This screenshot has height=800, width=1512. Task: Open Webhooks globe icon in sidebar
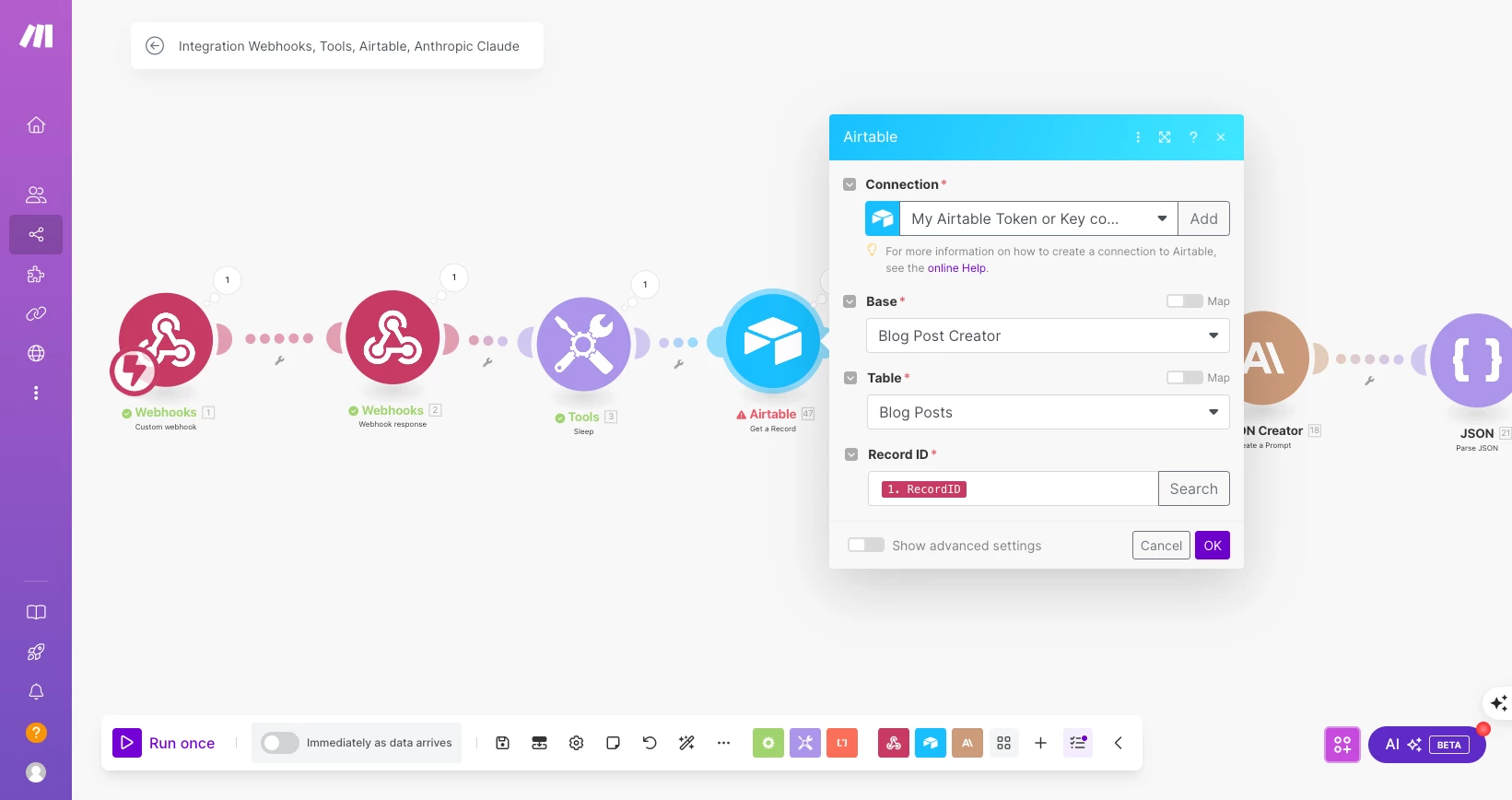pyautogui.click(x=36, y=353)
